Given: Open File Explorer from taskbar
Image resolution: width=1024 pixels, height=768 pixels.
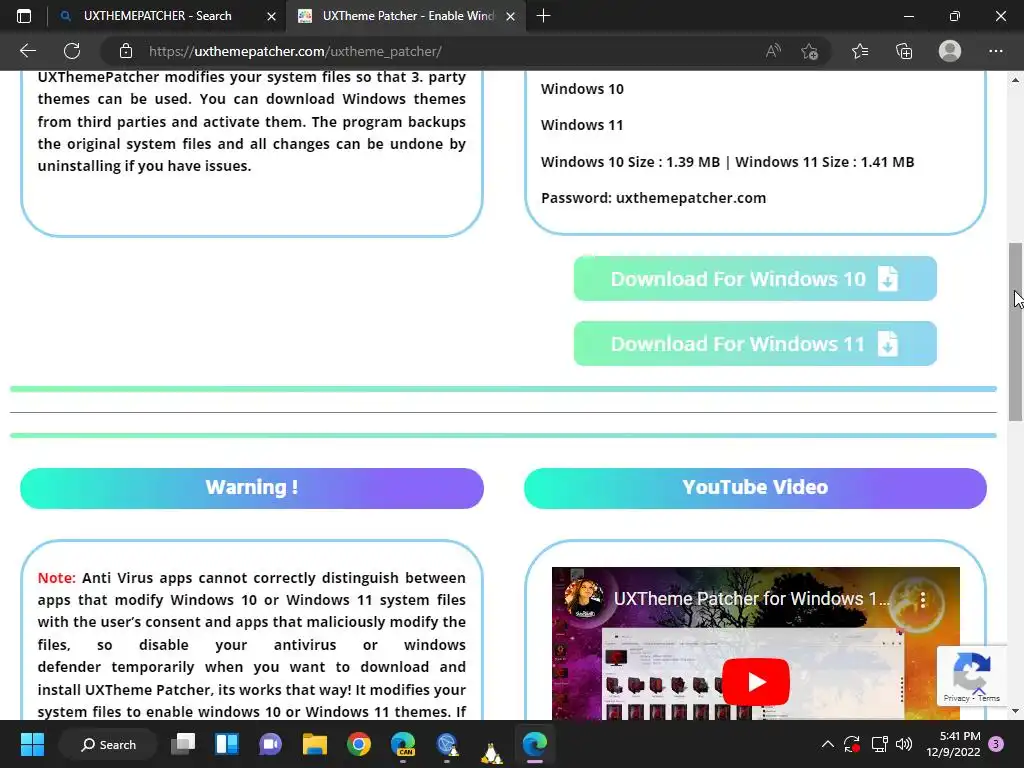Looking at the screenshot, I should 314,744.
